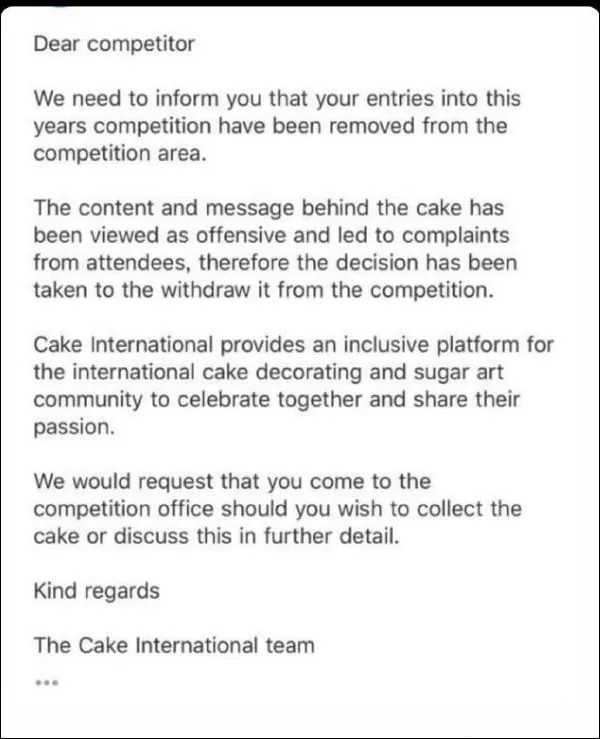Click "Cake International provides an inclusive platform" line
Viewport: 600px width, 739px height.
coord(293,345)
